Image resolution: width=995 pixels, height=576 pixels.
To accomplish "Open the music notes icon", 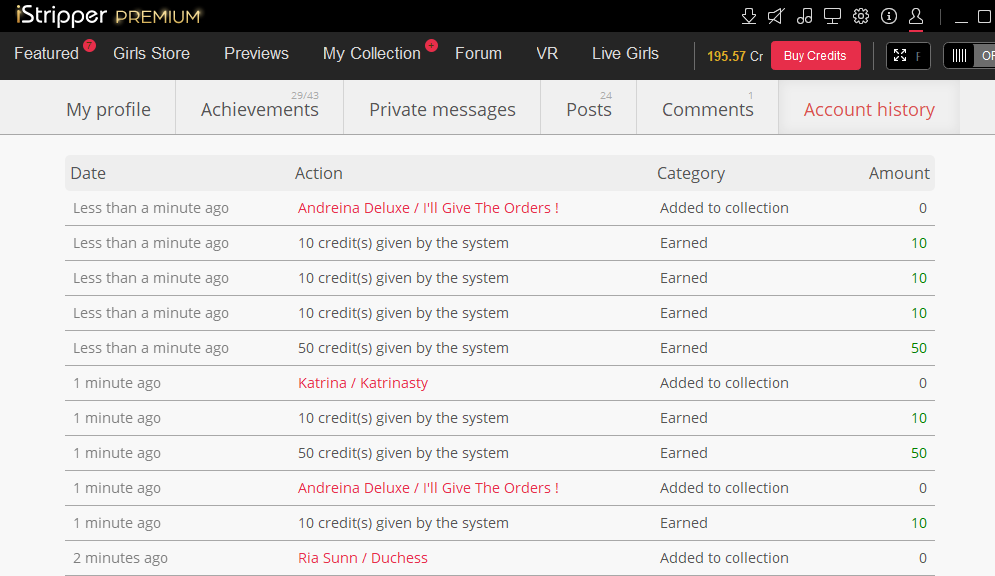I will click(804, 16).
